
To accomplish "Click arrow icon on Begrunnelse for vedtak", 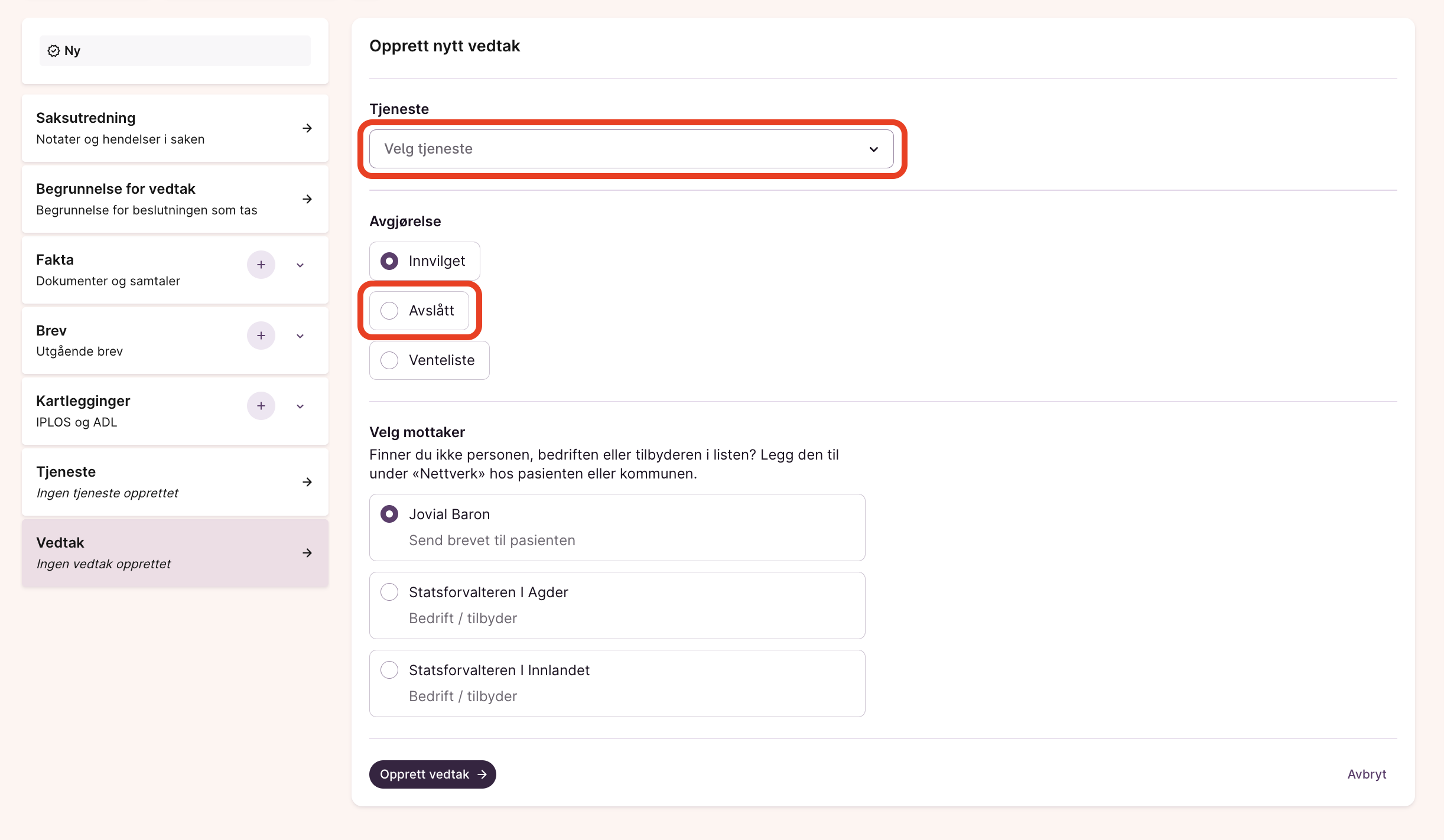I will (x=307, y=199).
